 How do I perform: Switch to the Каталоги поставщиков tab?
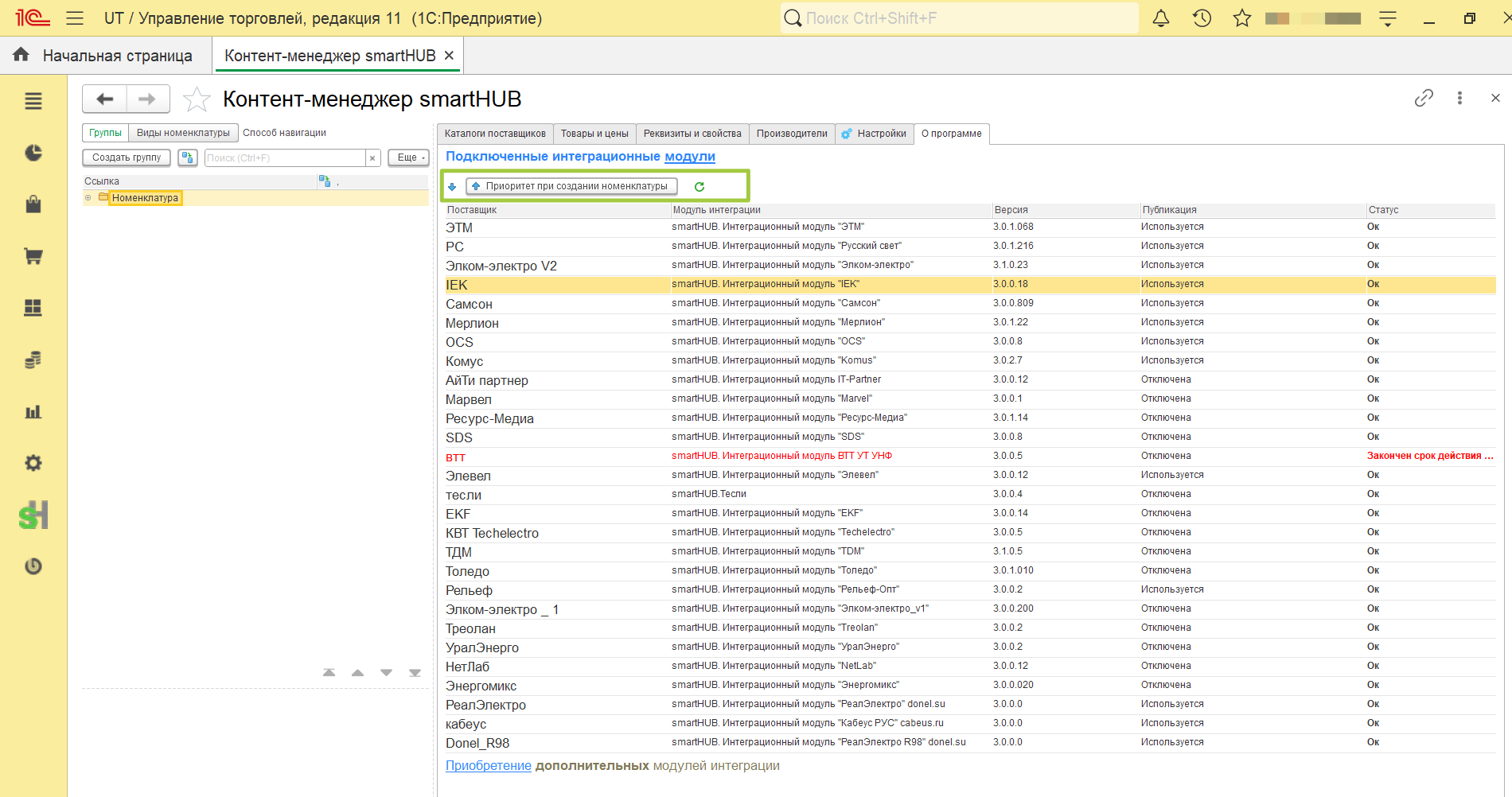click(495, 134)
